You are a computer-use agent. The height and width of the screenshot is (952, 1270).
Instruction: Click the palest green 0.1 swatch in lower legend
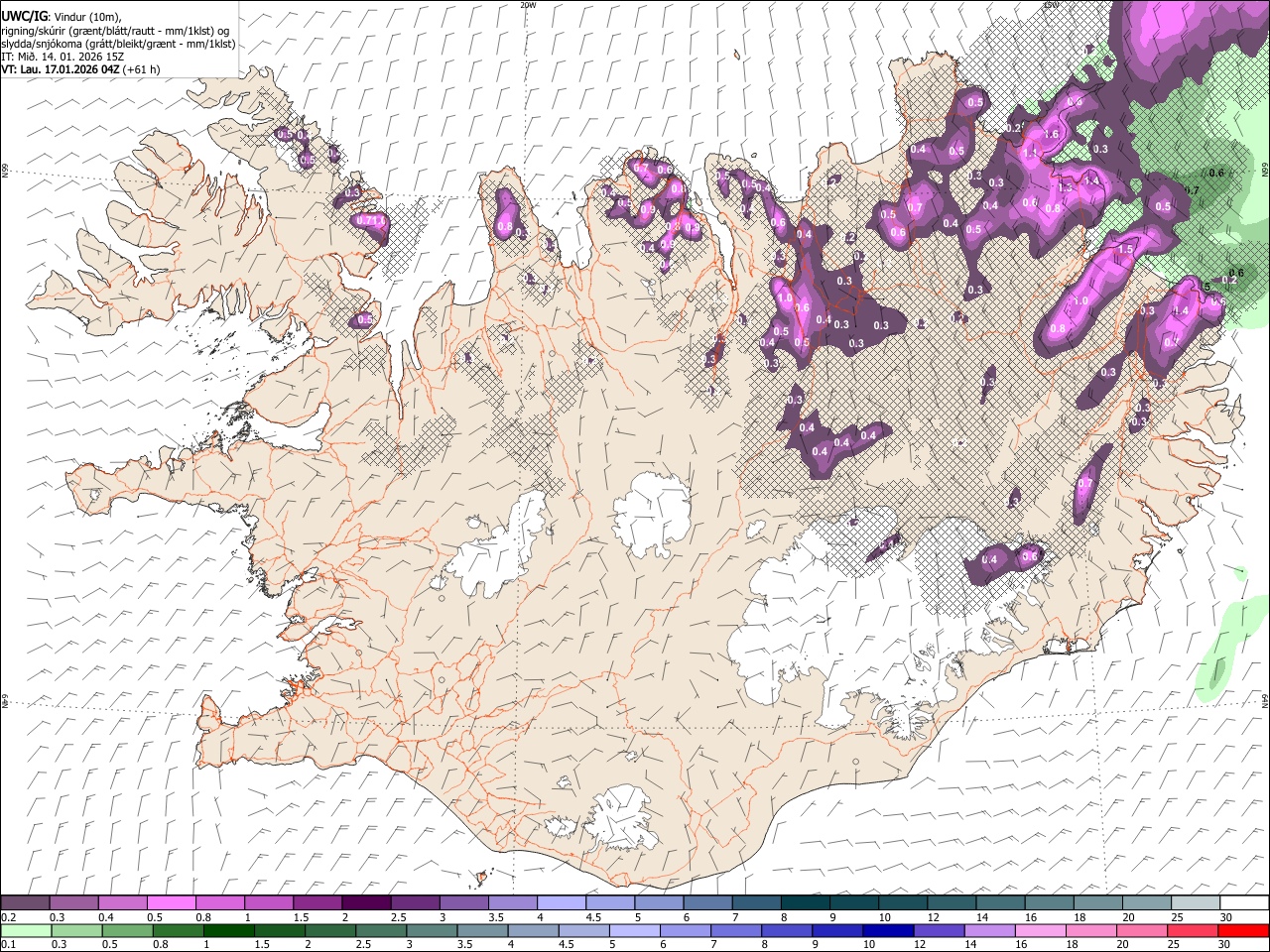coord(26,931)
